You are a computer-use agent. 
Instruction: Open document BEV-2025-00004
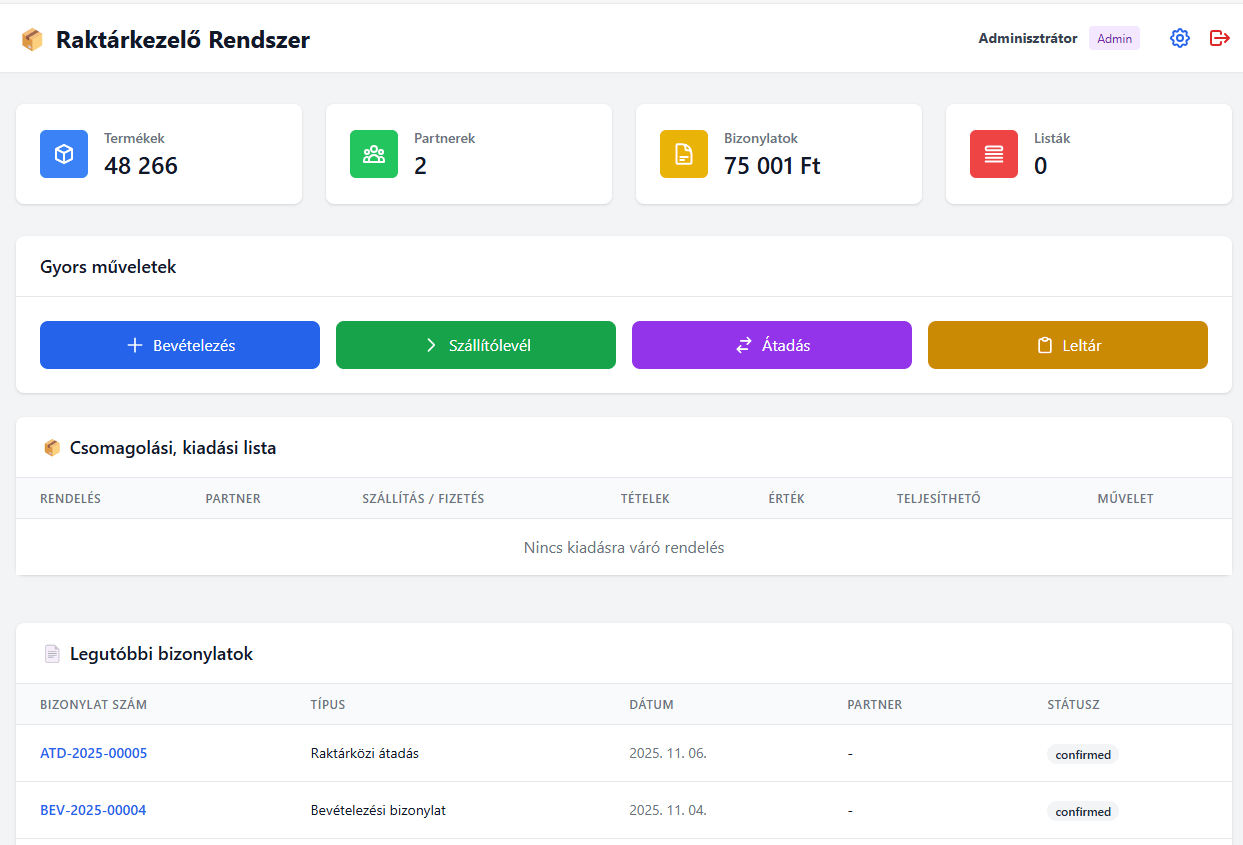click(x=93, y=810)
